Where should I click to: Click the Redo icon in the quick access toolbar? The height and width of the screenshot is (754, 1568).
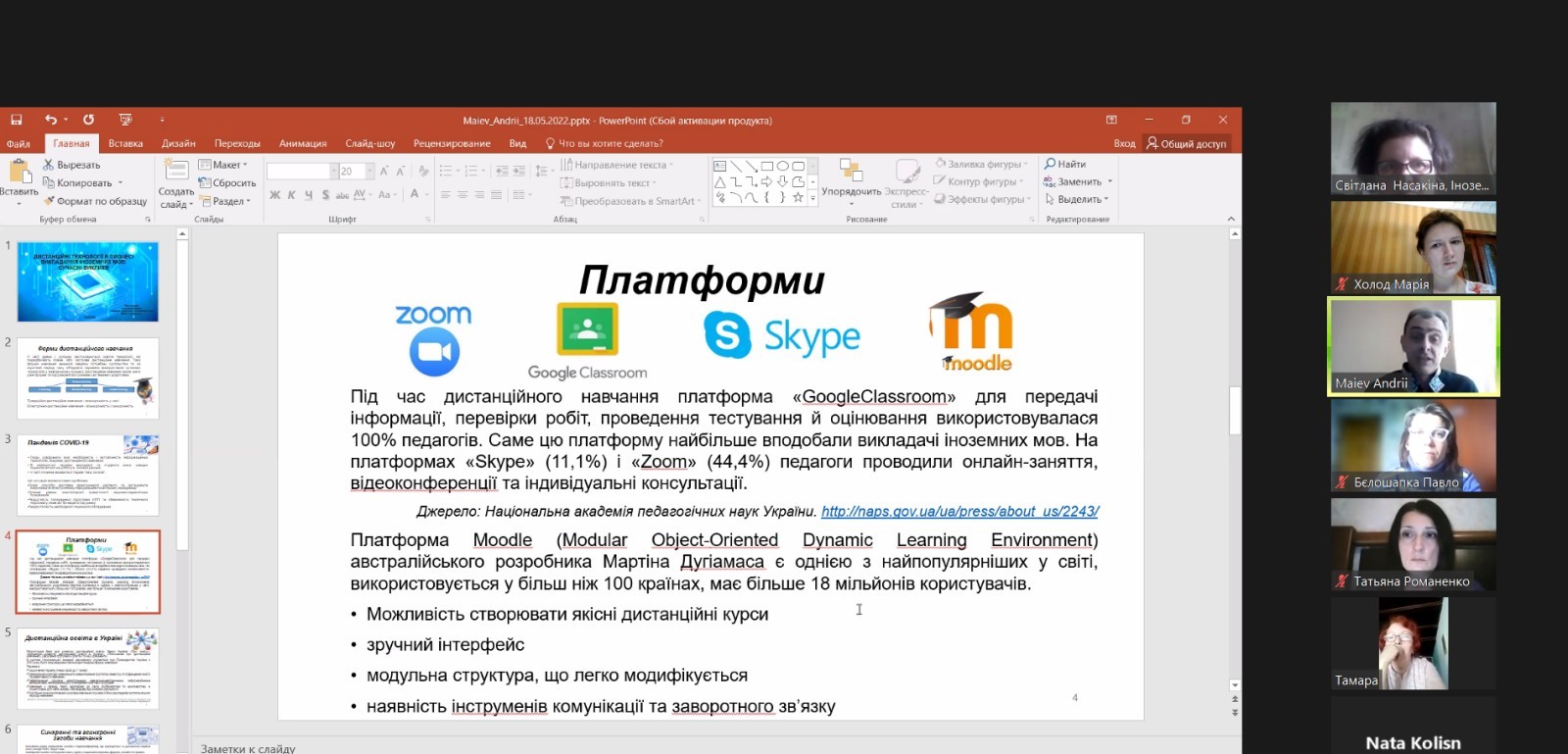(88, 120)
